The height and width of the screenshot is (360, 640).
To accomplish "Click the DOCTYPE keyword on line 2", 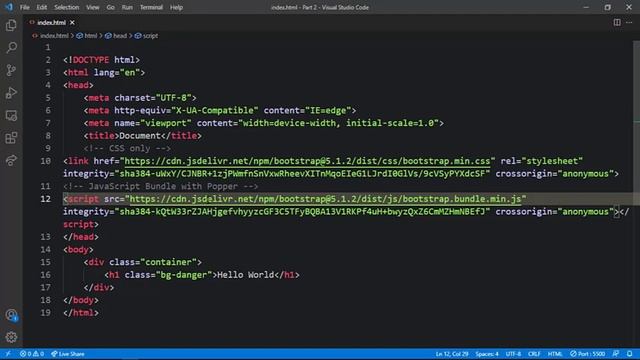I will pyautogui.click(x=91, y=60).
